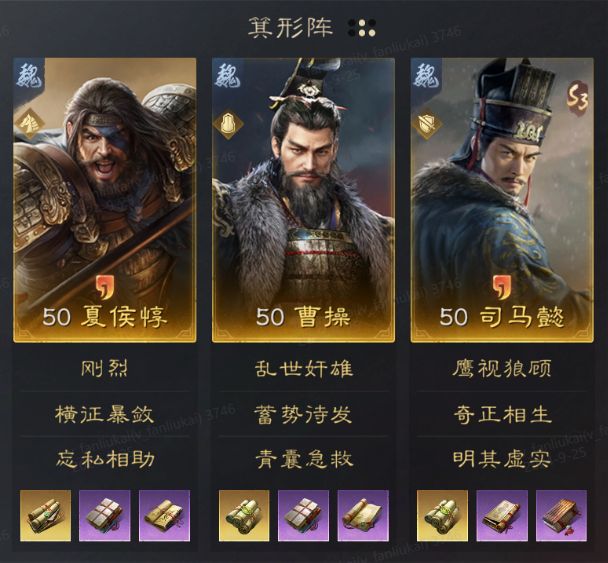The height and width of the screenshot is (563, 608).
Task: Click the red awakening mark above 夏侯惇's name
Action: click(105, 288)
